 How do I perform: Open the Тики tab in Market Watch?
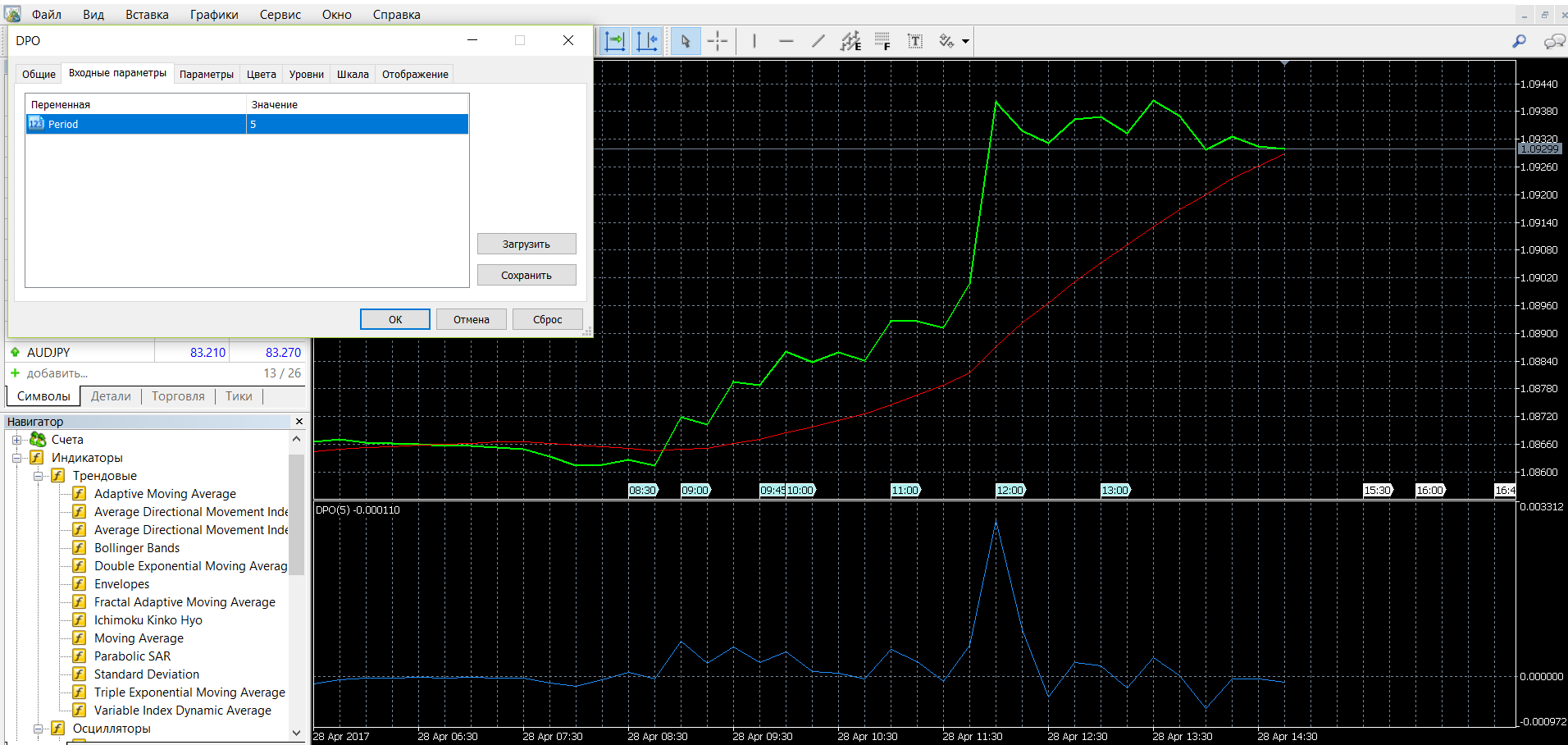[239, 396]
